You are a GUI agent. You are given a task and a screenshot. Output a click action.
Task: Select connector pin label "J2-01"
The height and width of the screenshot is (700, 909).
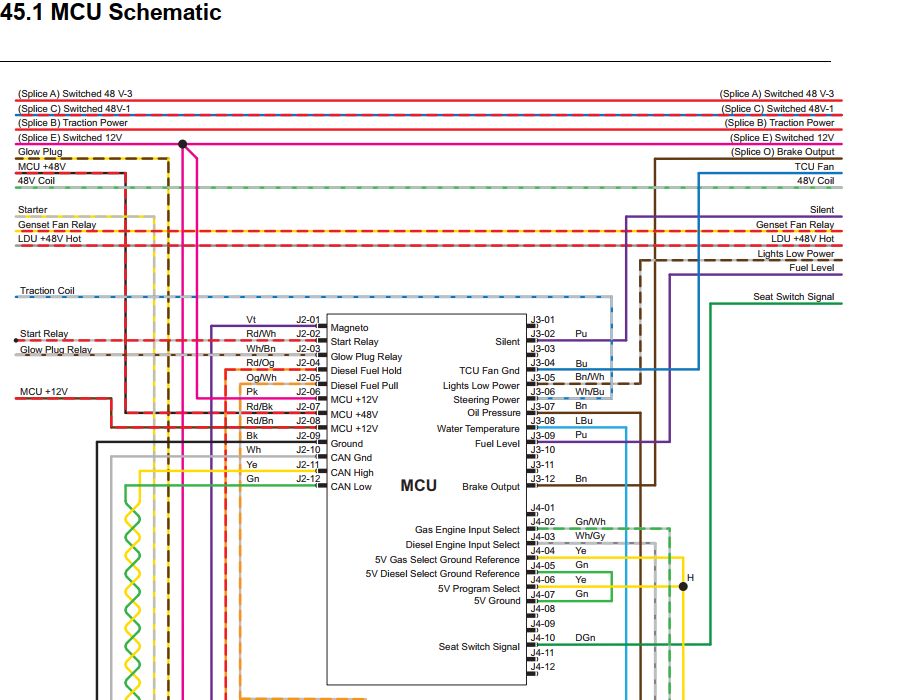pyautogui.click(x=308, y=320)
